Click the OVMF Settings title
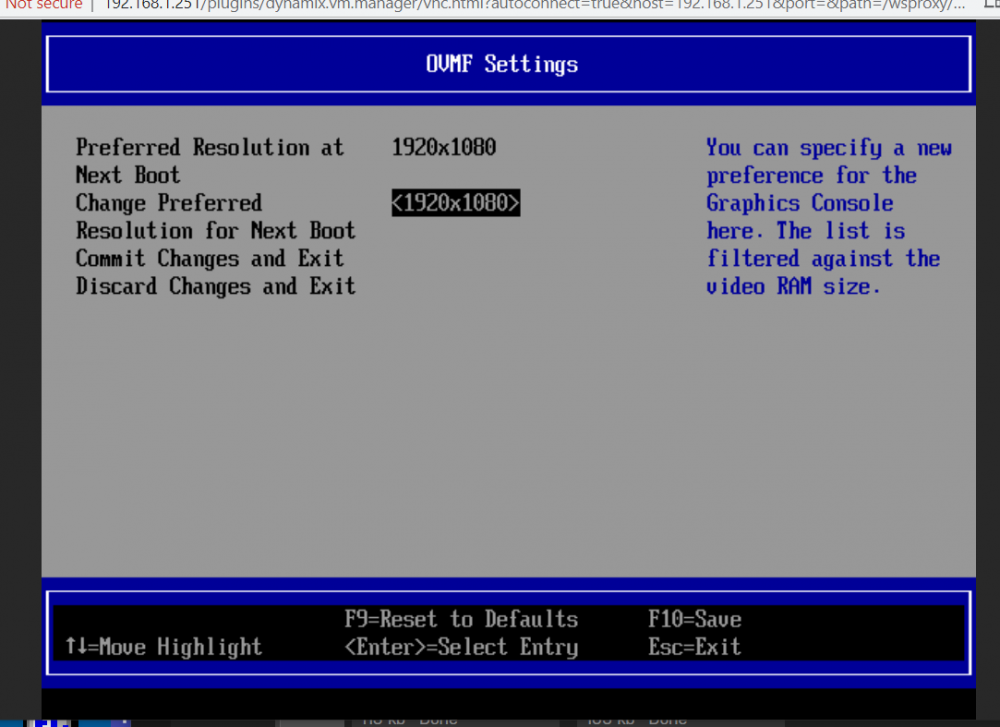The image size is (1000, 727). tap(502, 64)
